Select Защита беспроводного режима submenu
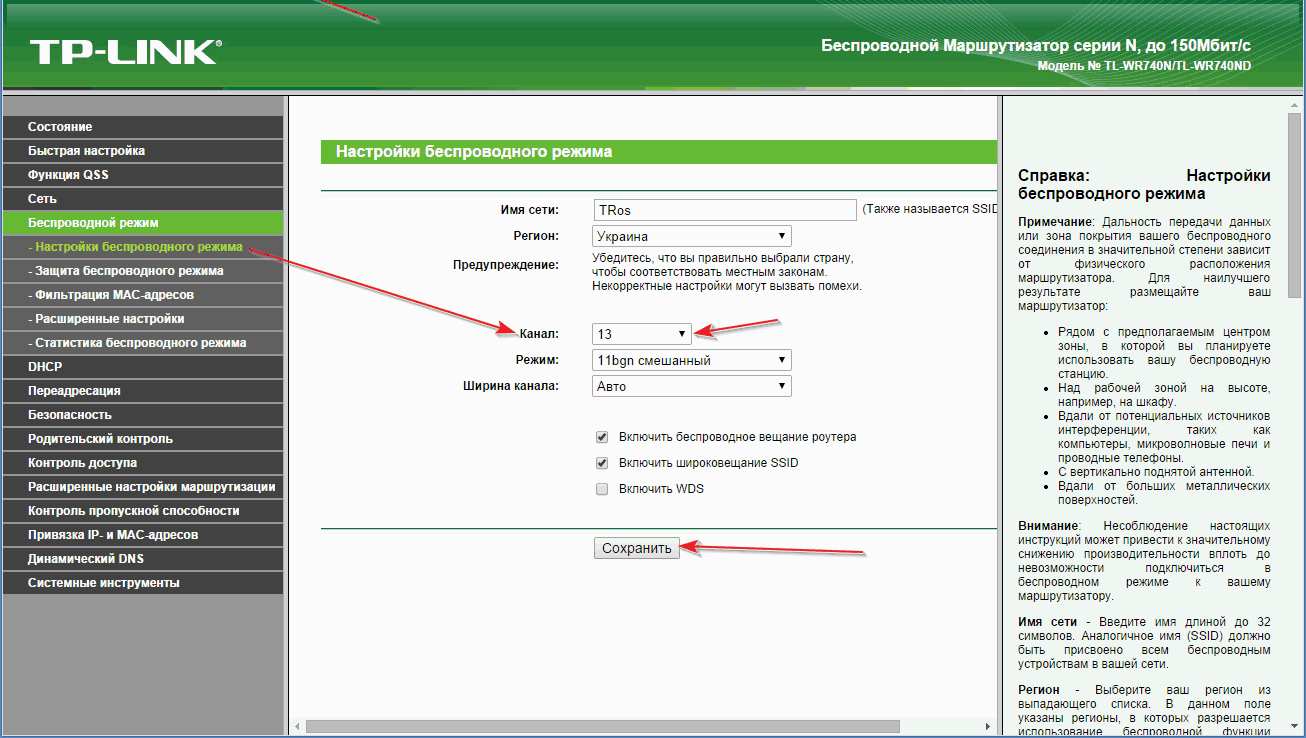Screen dimensions: 1306x738 click(126, 271)
